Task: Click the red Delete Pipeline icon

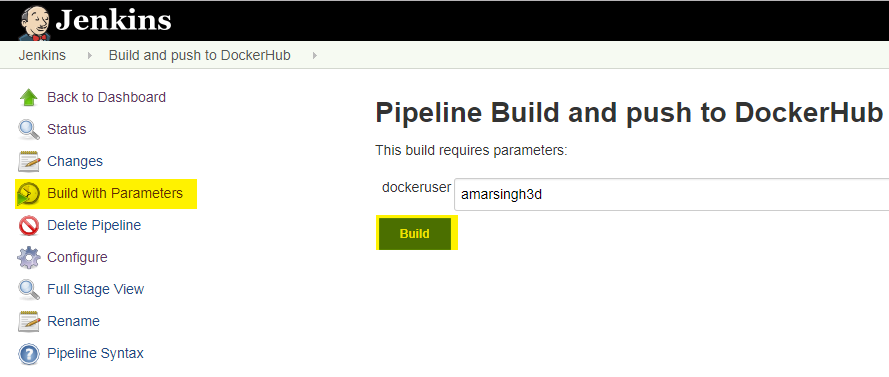Action: pyautogui.click(x=28, y=226)
